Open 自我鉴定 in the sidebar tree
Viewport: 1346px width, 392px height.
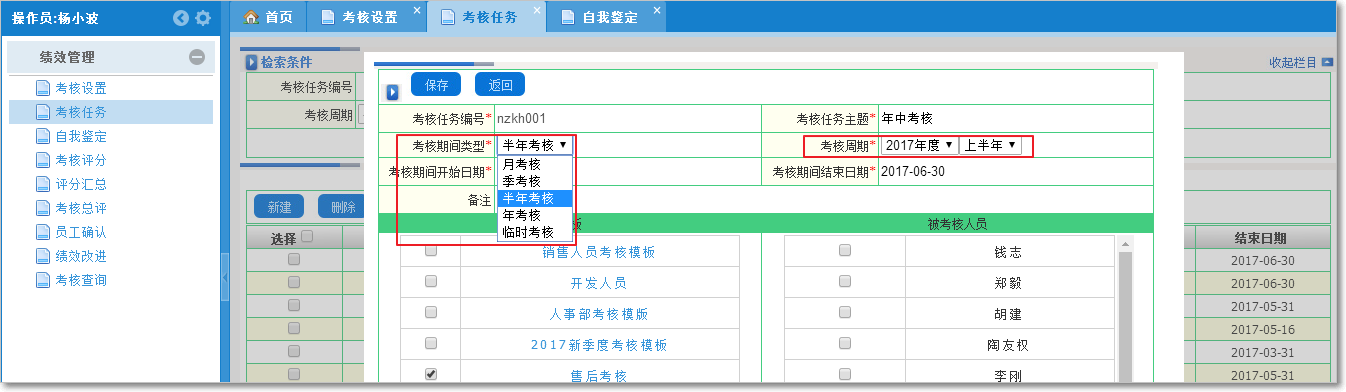tap(81, 136)
